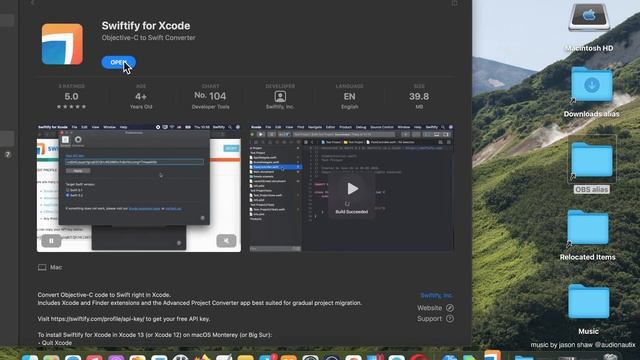Pause the first preview video
This screenshot has height=360, width=640.
pos(51,241)
